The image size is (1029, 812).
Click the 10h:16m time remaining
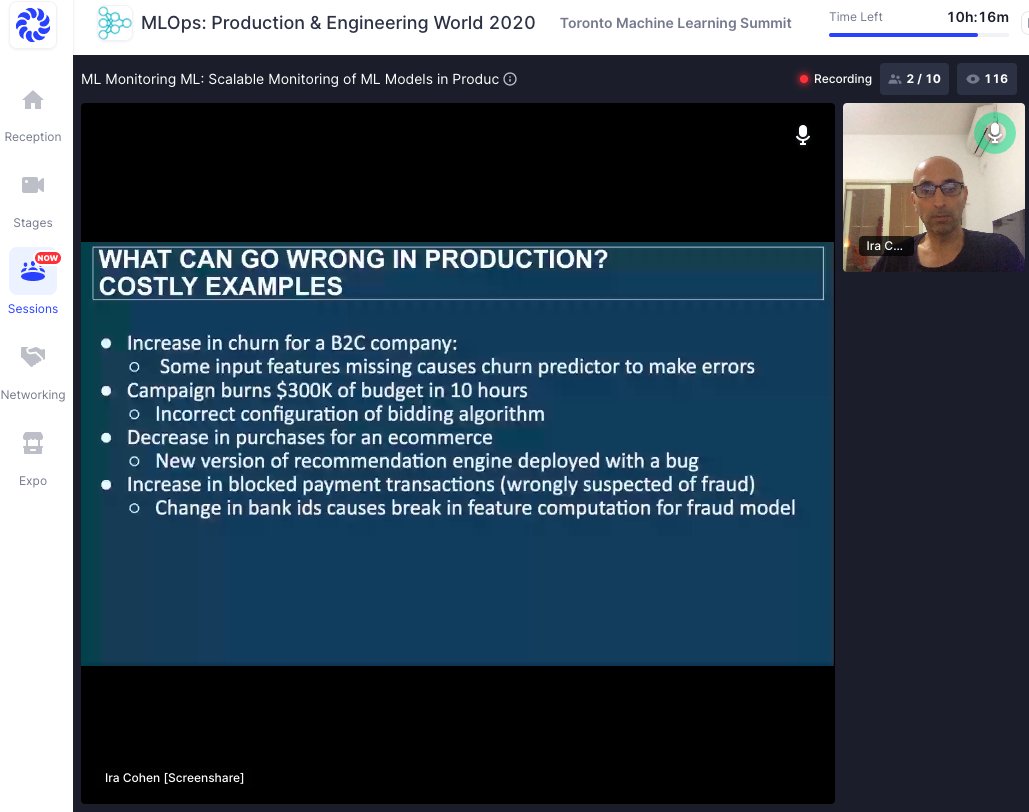[978, 17]
